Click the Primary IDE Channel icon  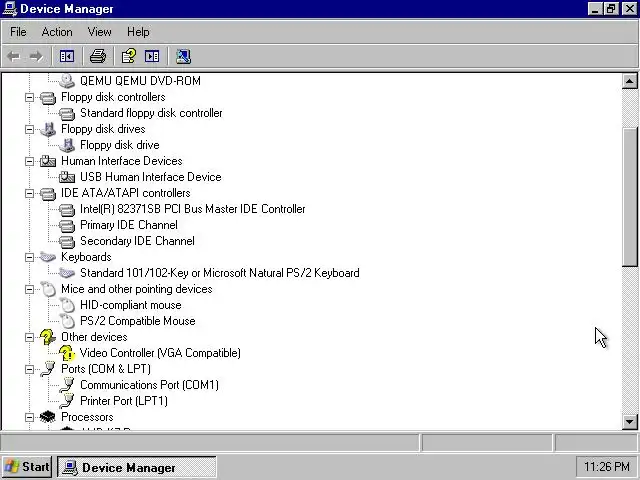coord(67,225)
